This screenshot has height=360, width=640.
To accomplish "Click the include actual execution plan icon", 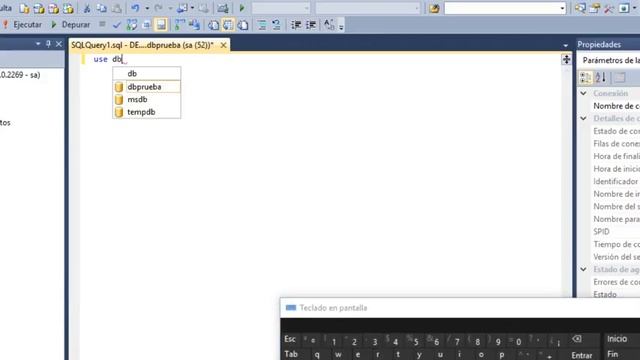I will pos(180,25).
